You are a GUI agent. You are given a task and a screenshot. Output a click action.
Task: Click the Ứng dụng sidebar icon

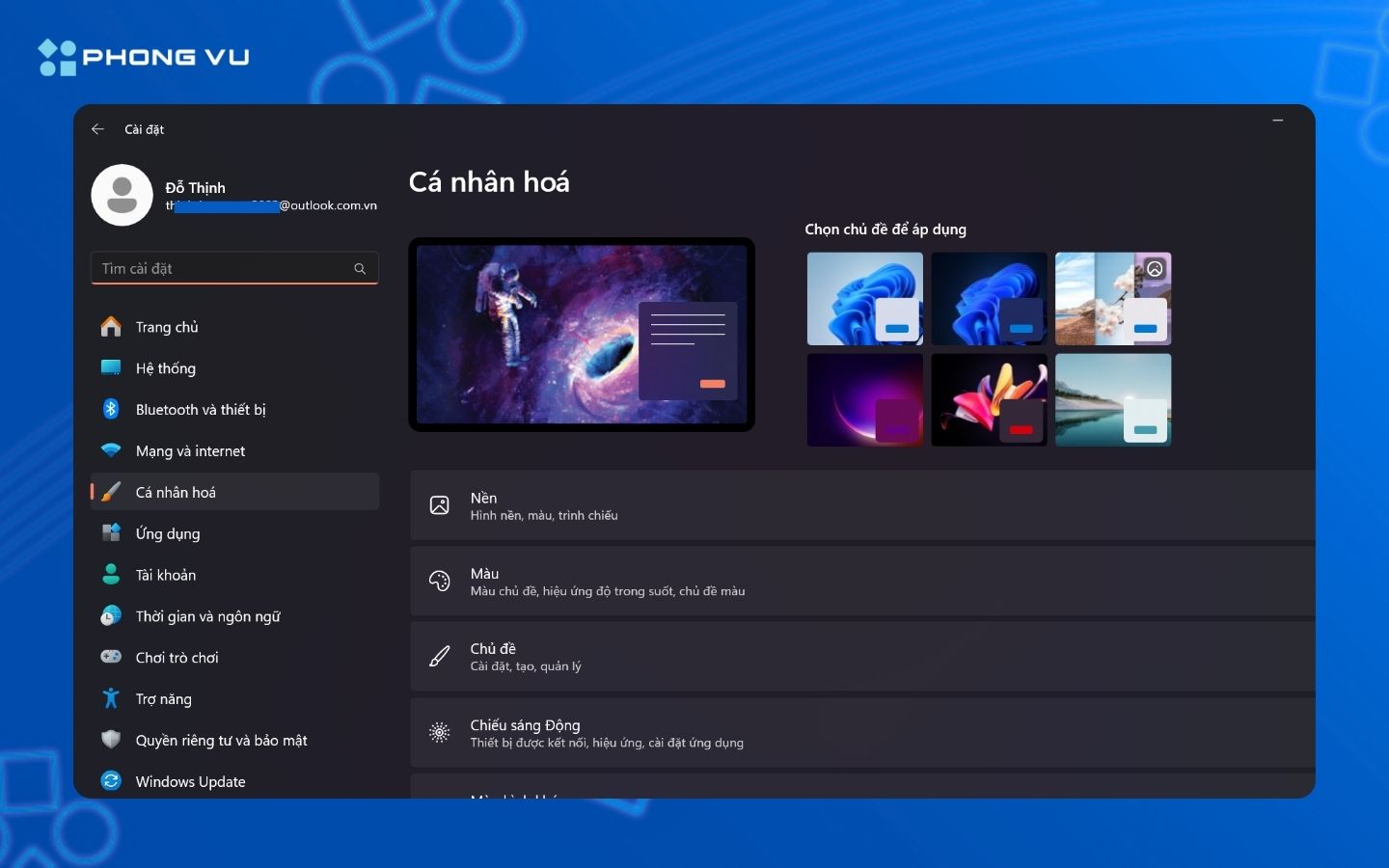coord(111,533)
